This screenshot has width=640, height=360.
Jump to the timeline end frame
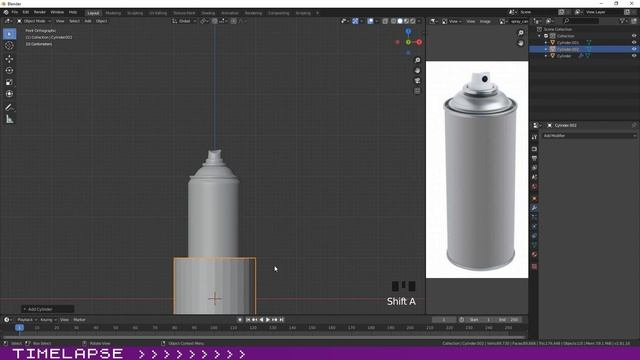point(281,320)
